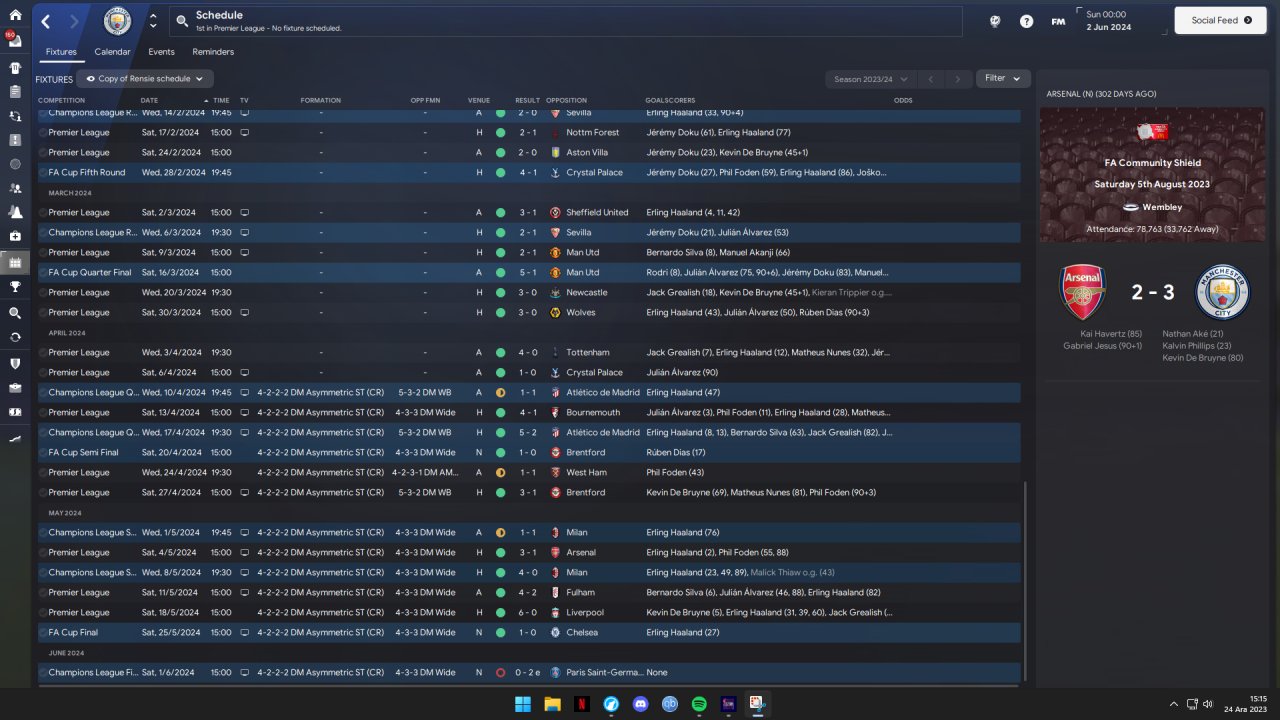
Task: Open the Competitions trophy icon in the sidebar
Action: pyautogui.click(x=15, y=287)
